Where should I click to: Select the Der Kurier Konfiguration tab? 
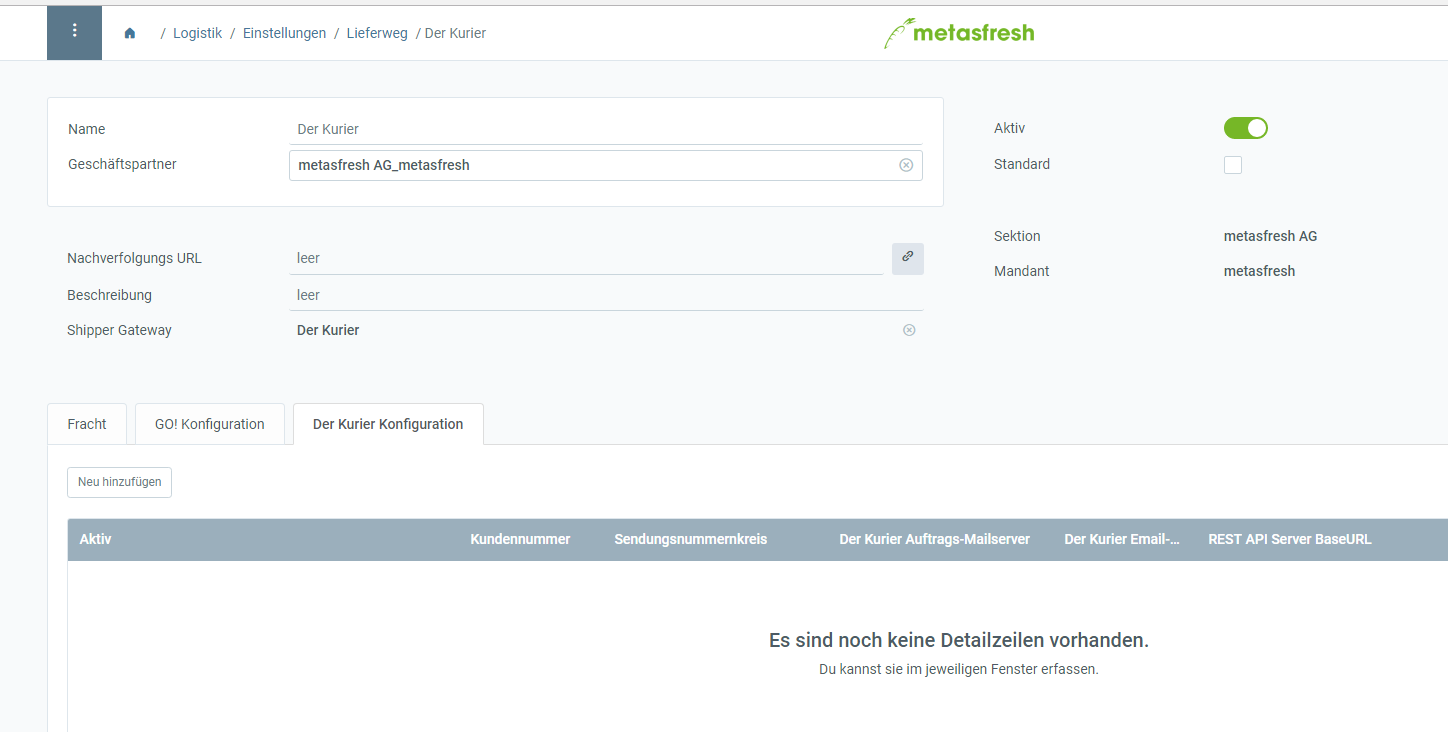[388, 424]
